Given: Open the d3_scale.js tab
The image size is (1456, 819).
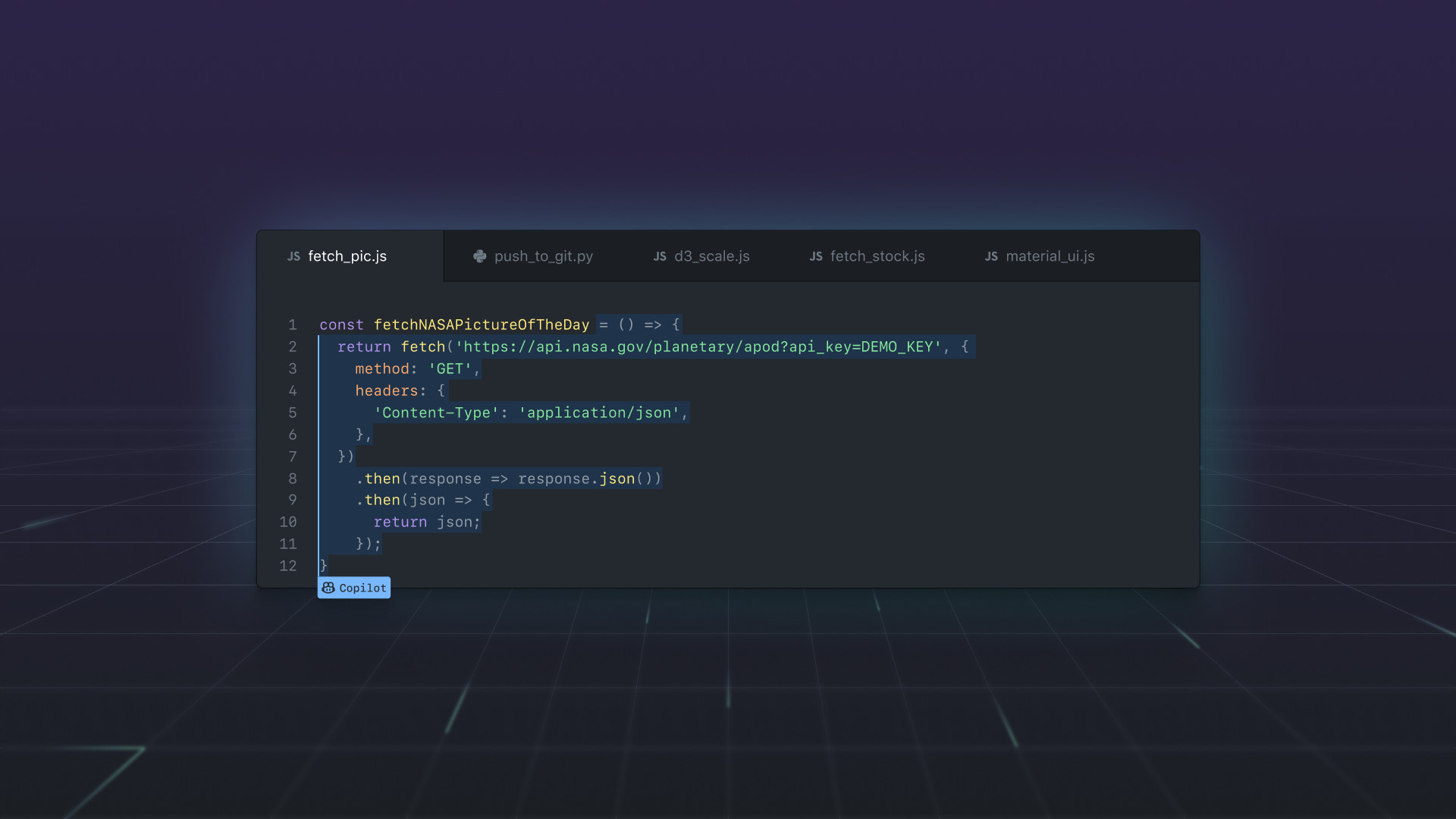Looking at the screenshot, I should coord(712,256).
